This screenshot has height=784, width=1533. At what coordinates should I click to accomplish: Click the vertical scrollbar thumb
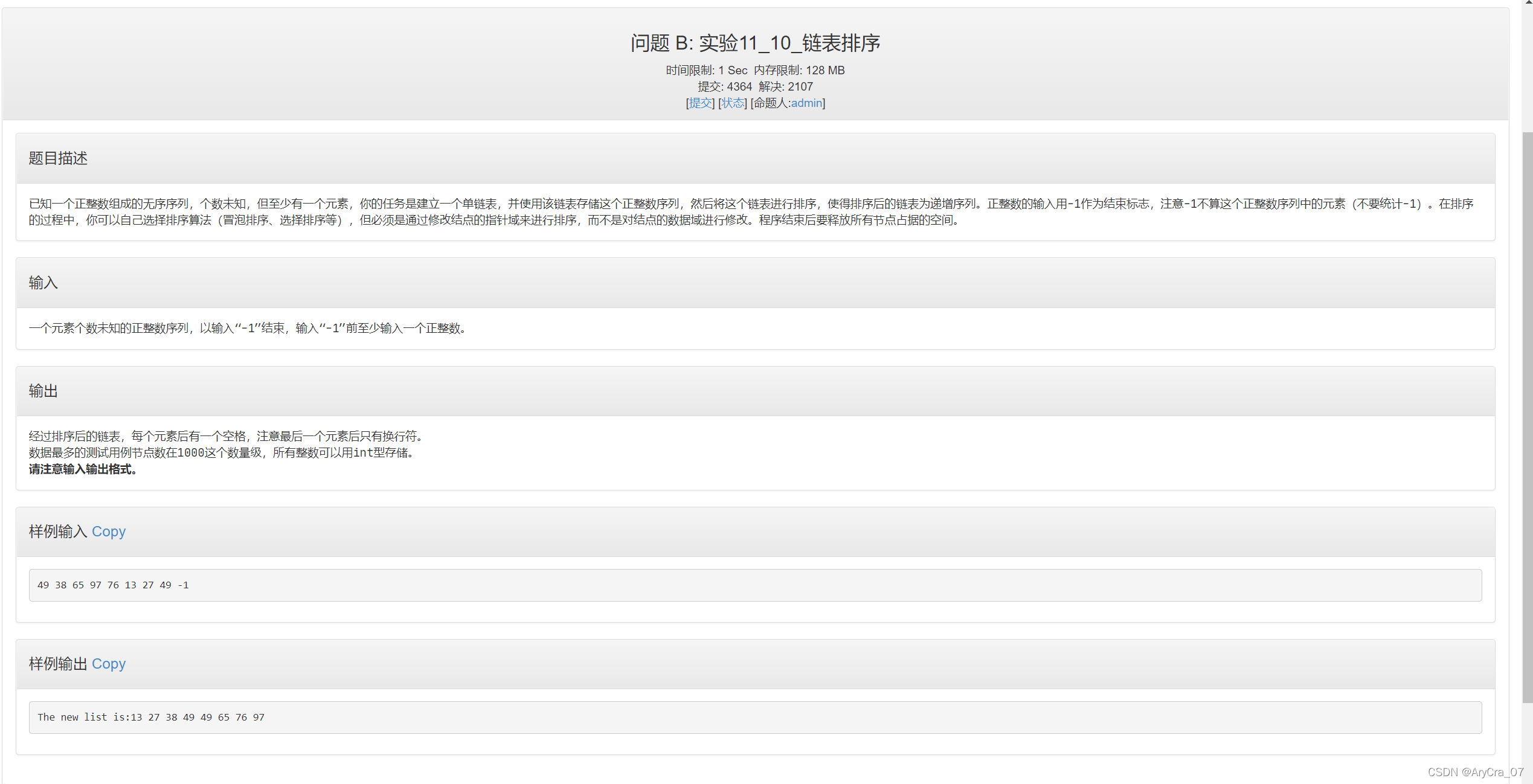1527,417
